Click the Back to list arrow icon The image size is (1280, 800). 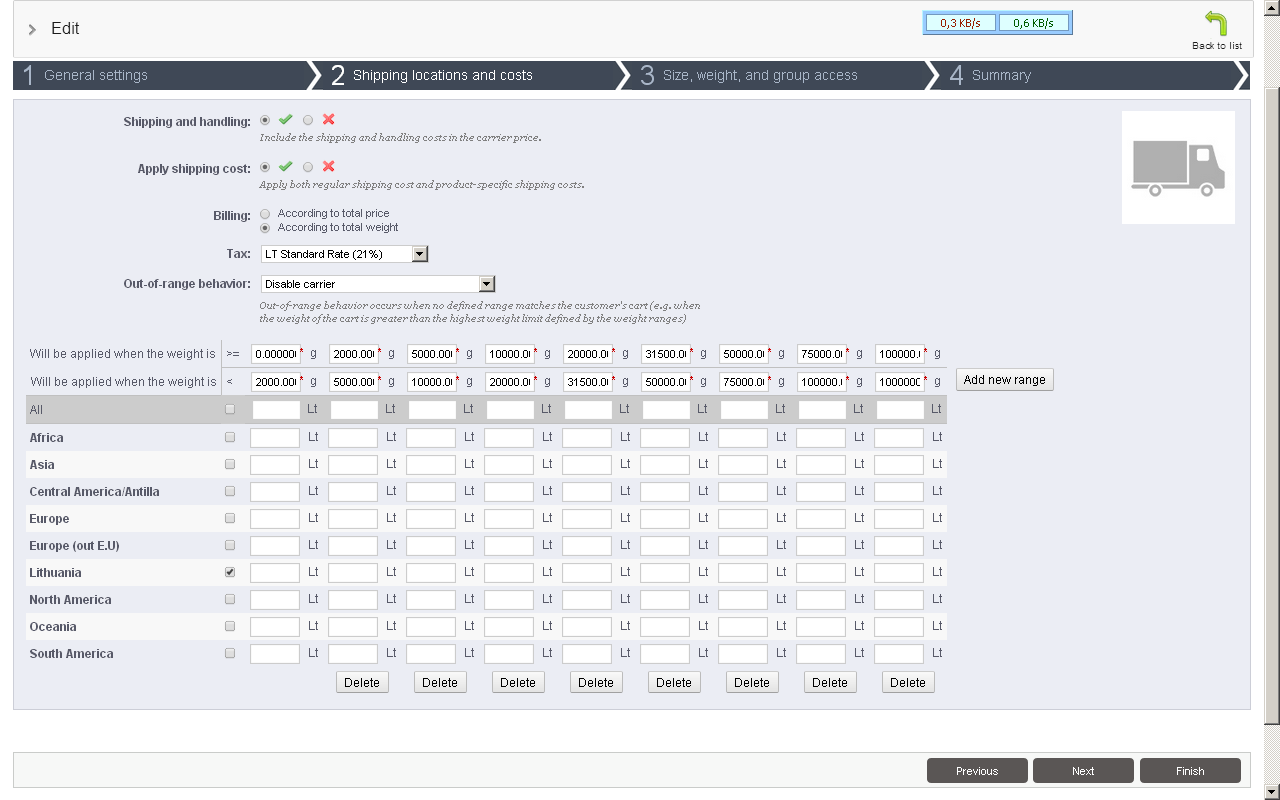(x=1216, y=24)
